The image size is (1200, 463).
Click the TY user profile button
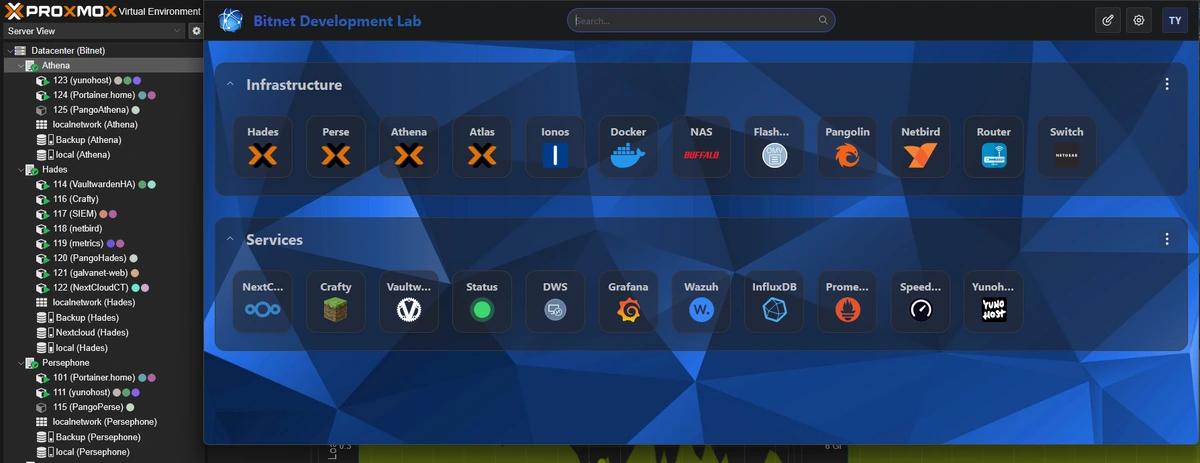[x=1173, y=20]
